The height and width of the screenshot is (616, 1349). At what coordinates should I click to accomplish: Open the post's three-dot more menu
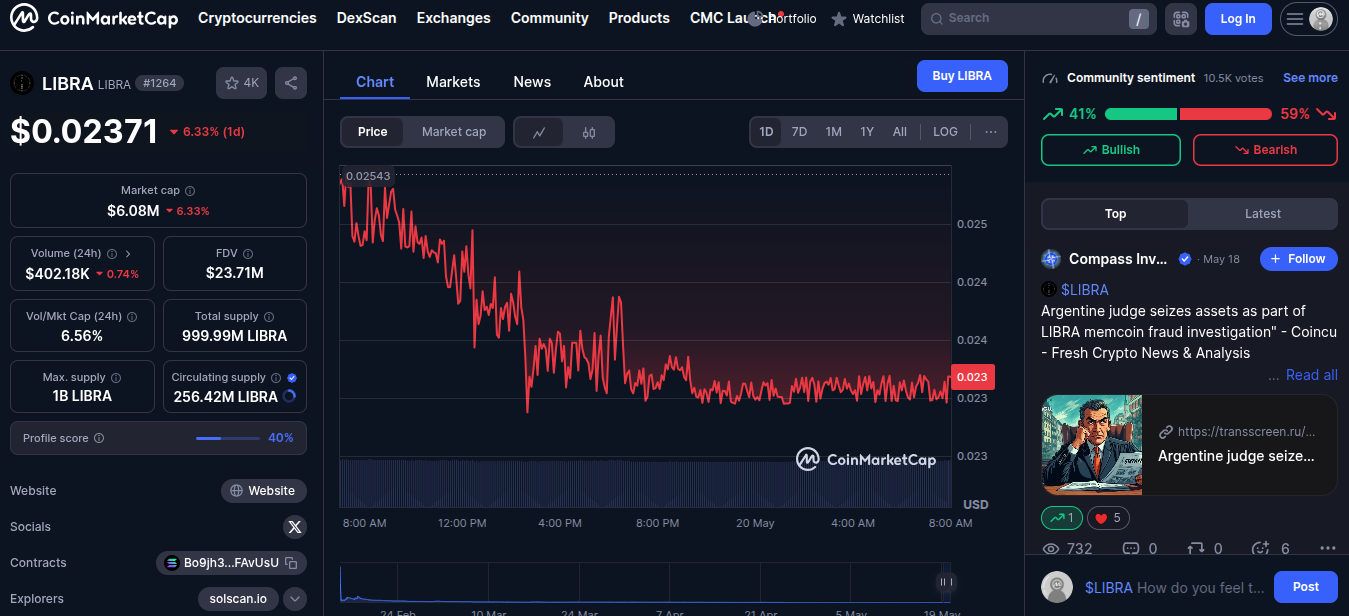(1328, 549)
